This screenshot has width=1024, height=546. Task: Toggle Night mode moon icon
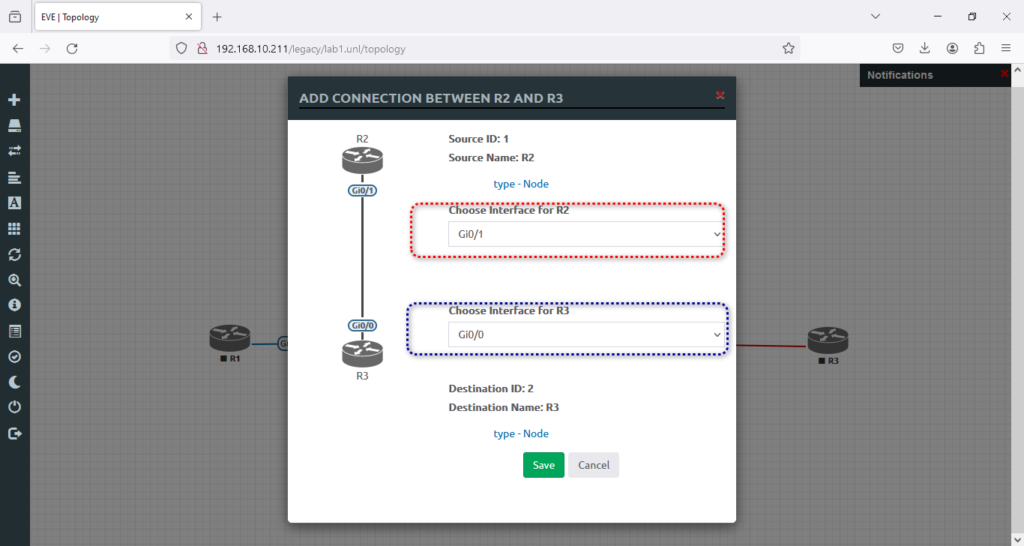14,382
